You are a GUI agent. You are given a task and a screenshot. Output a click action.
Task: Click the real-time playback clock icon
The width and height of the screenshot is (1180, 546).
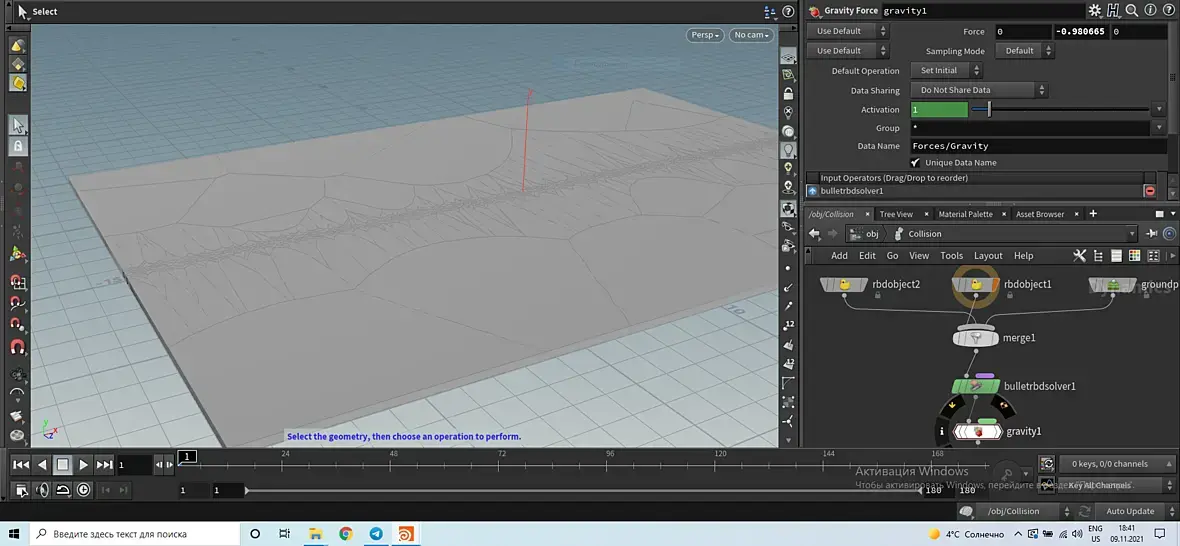83,490
